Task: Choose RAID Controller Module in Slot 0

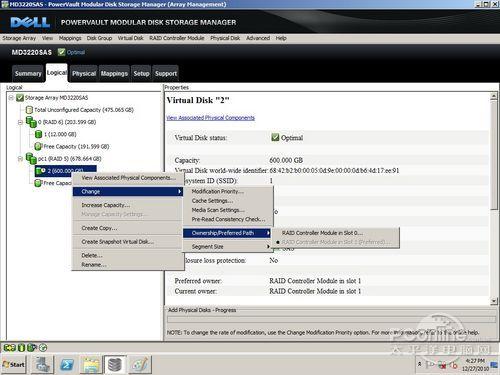Action: coord(336,233)
